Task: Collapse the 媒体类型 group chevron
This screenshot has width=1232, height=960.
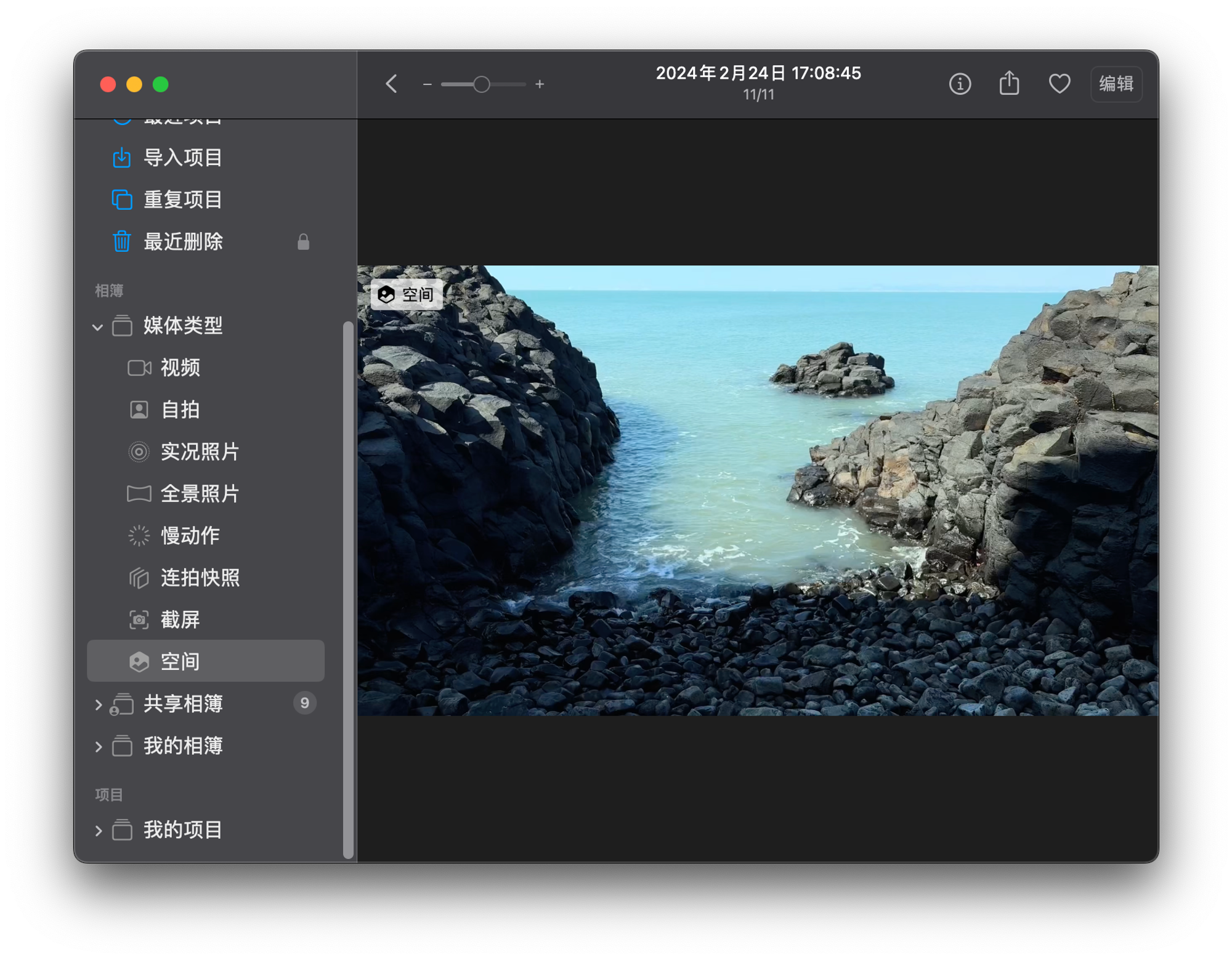Action: (x=97, y=326)
